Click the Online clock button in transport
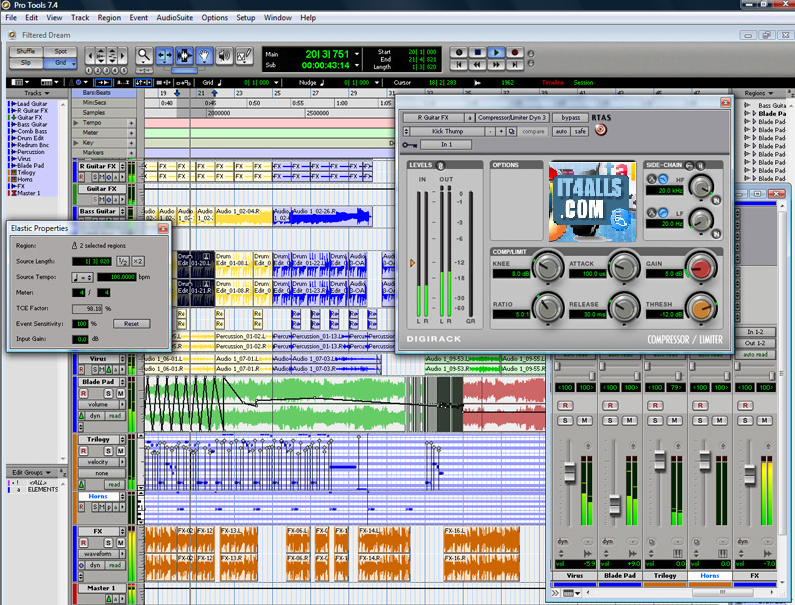The height and width of the screenshot is (605, 795). point(459,52)
